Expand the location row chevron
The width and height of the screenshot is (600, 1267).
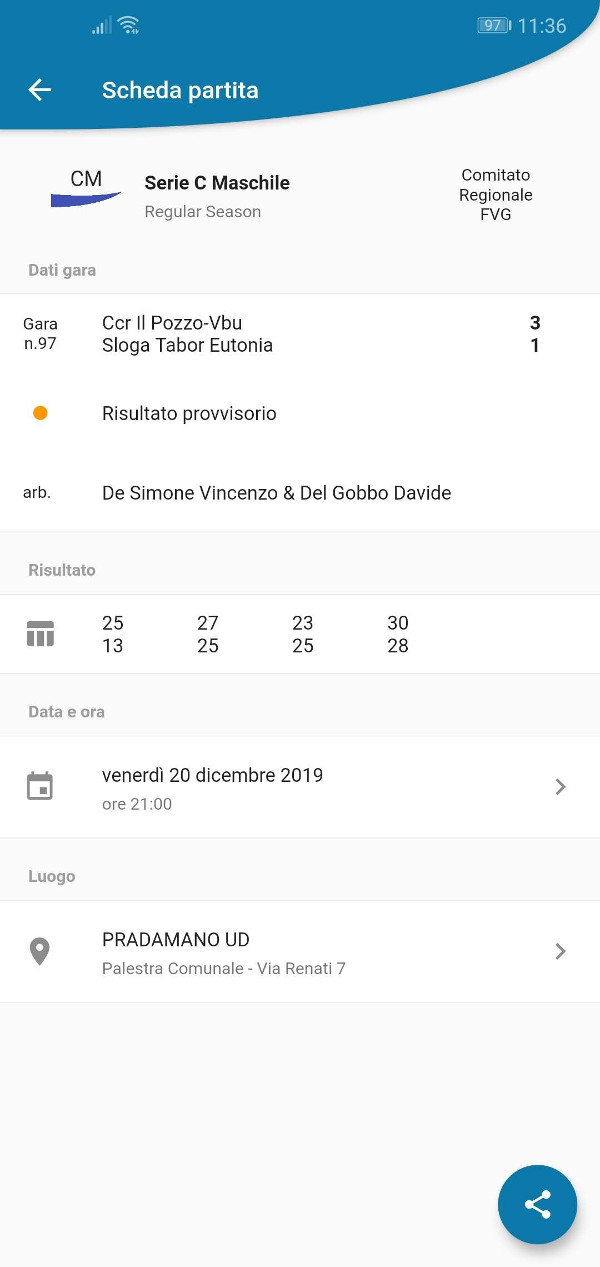tap(560, 951)
